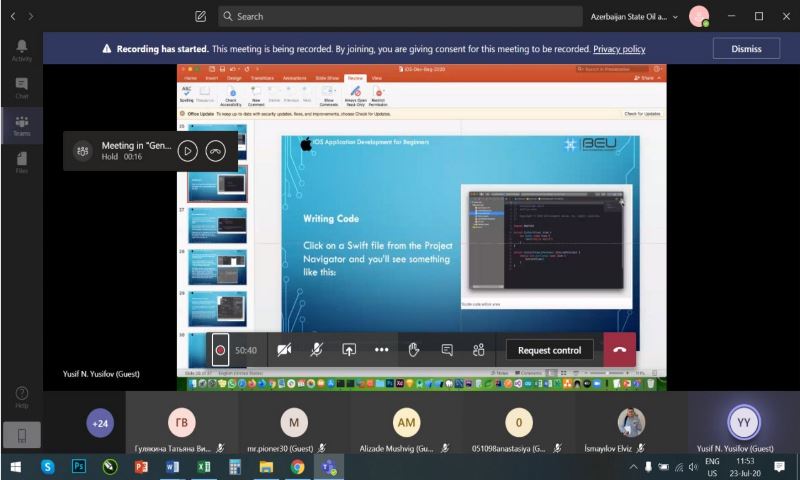Leave the call with red button
Viewport: 800px width, 480px height.
click(619, 350)
